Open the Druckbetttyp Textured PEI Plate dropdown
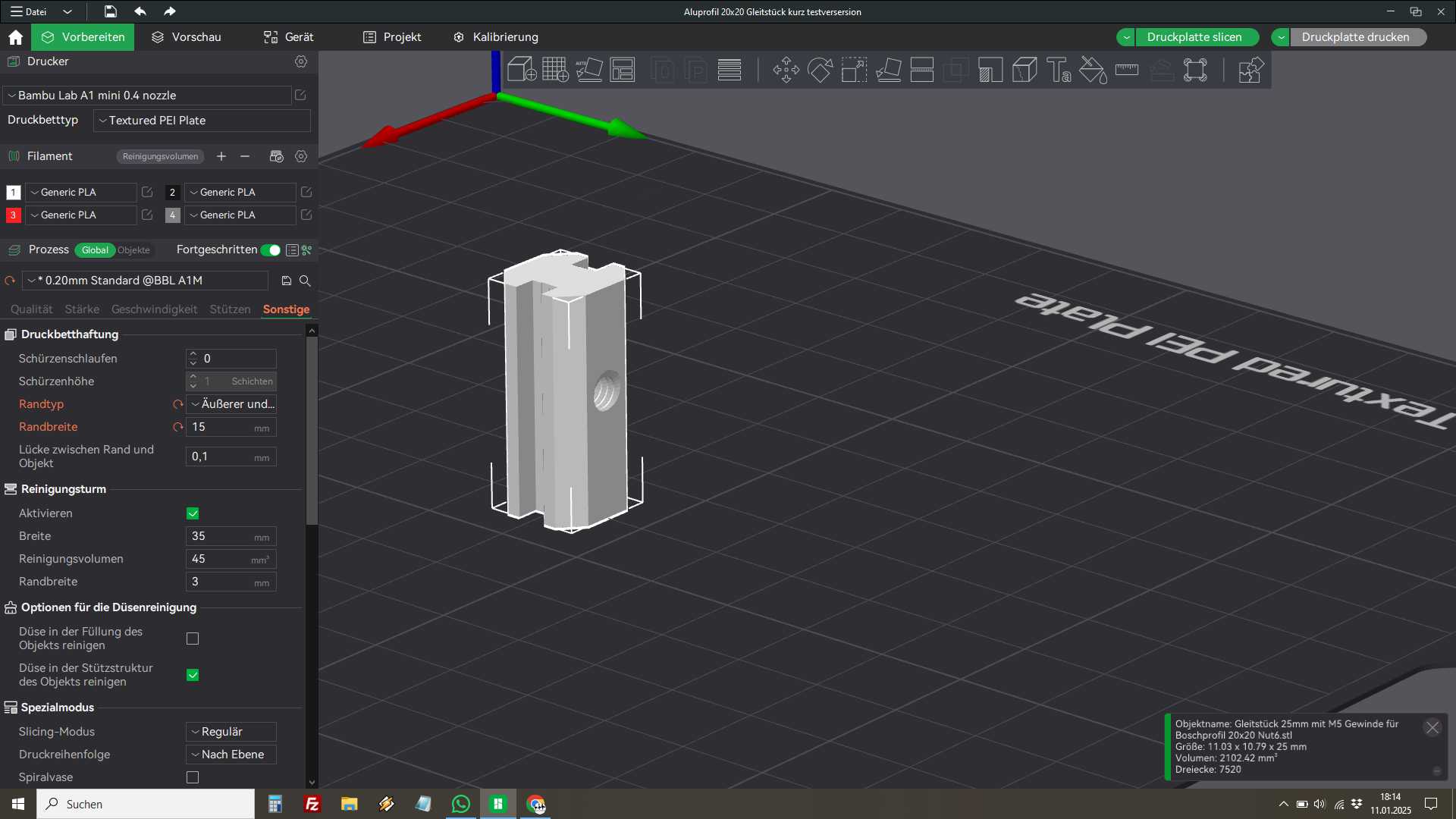 202,121
